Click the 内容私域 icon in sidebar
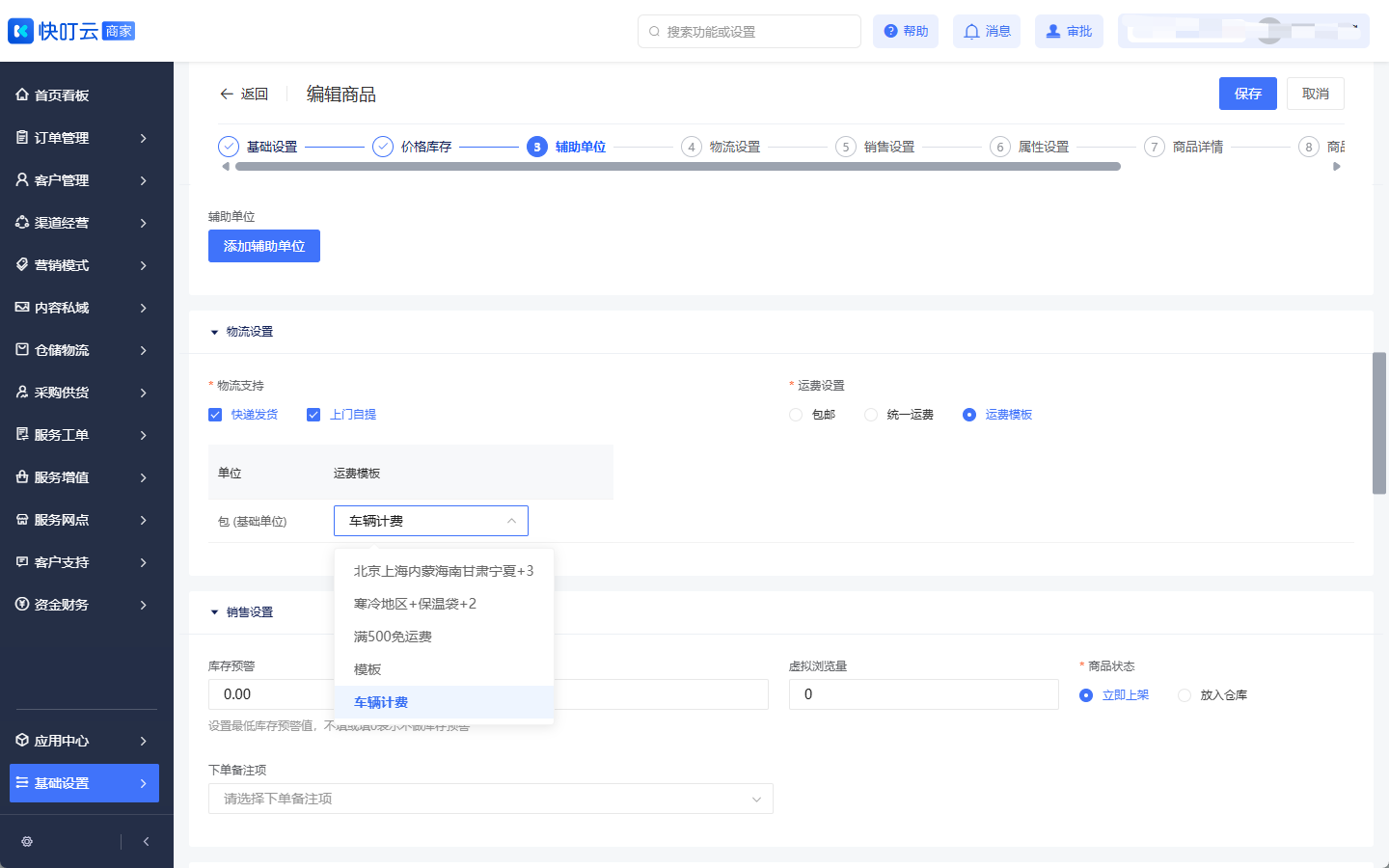Image resolution: width=1389 pixels, height=868 pixels. (22, 307)
